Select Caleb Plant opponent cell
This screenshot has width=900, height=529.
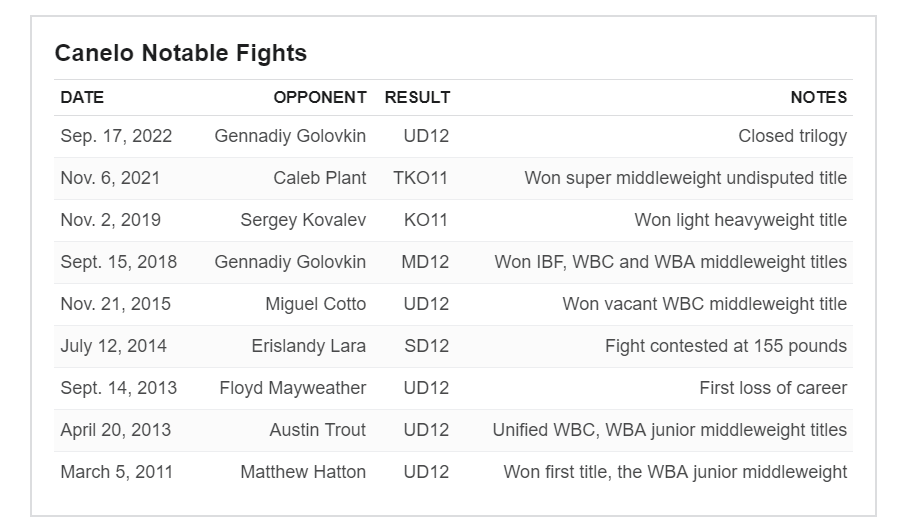(x=319, y=178)
